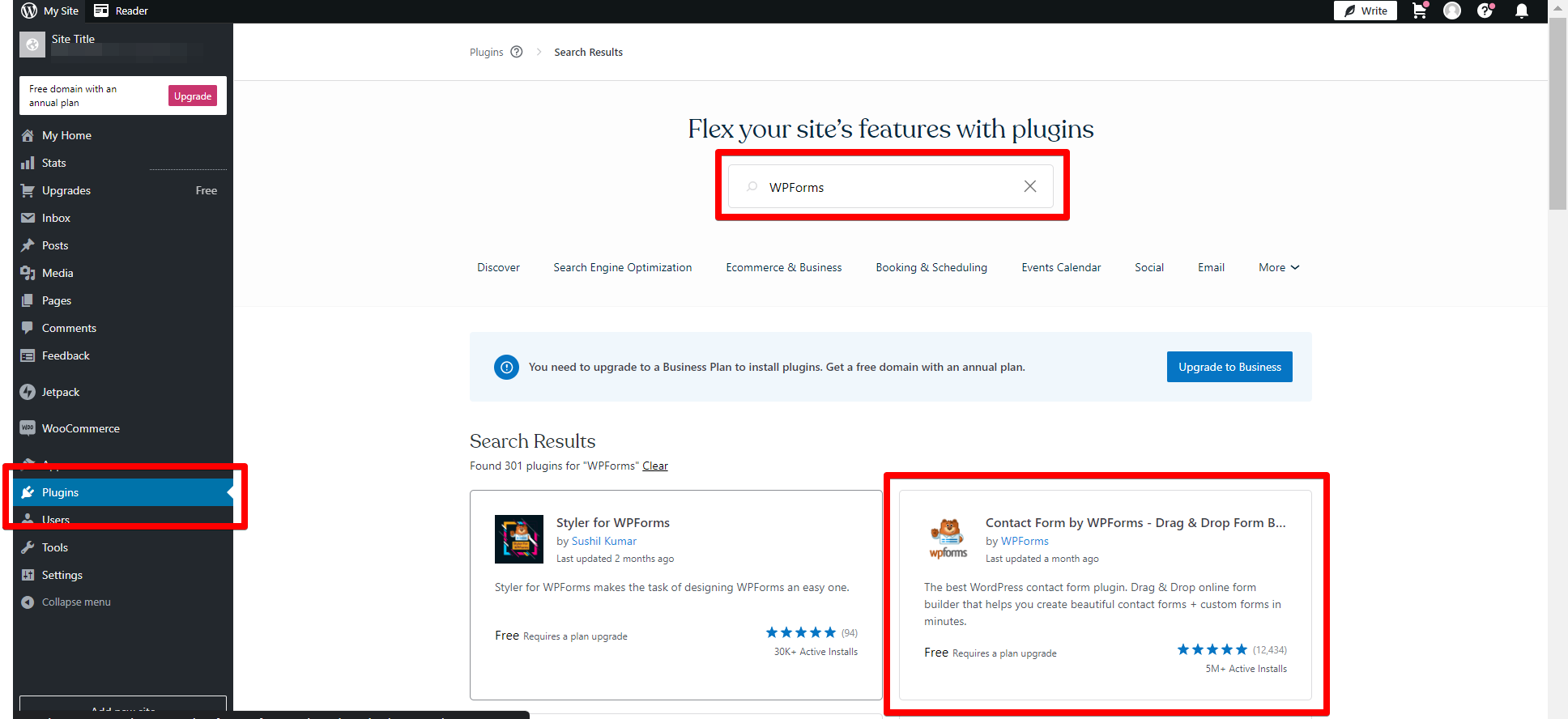Viewport: 1568px width, 719px height.
Task: Open the notifications bell
Action: coord(1522,11)
